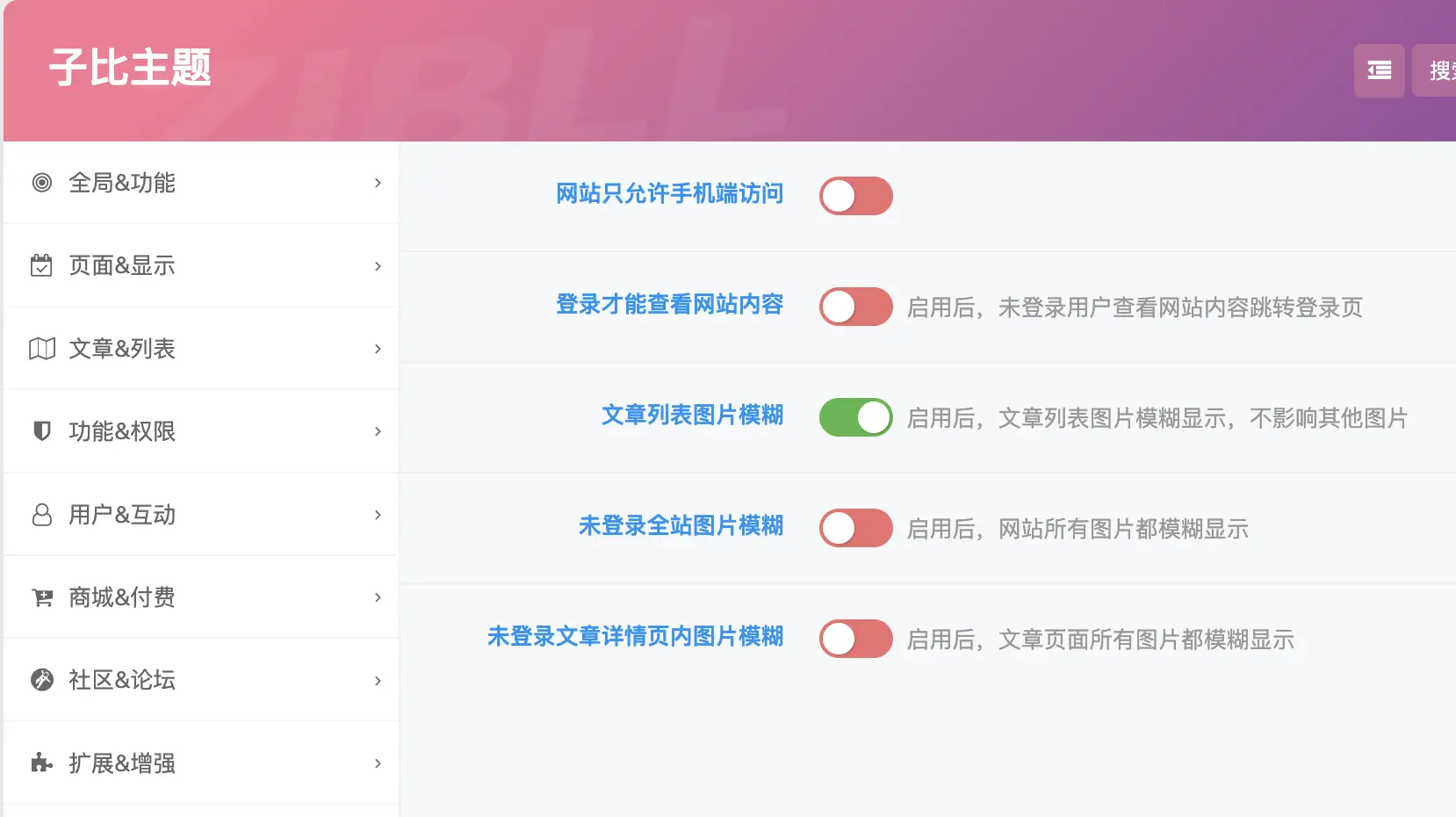This screenshot has width=1456, height=817.
Task: Click the 搜索 button in the header
Action: 1437,70
